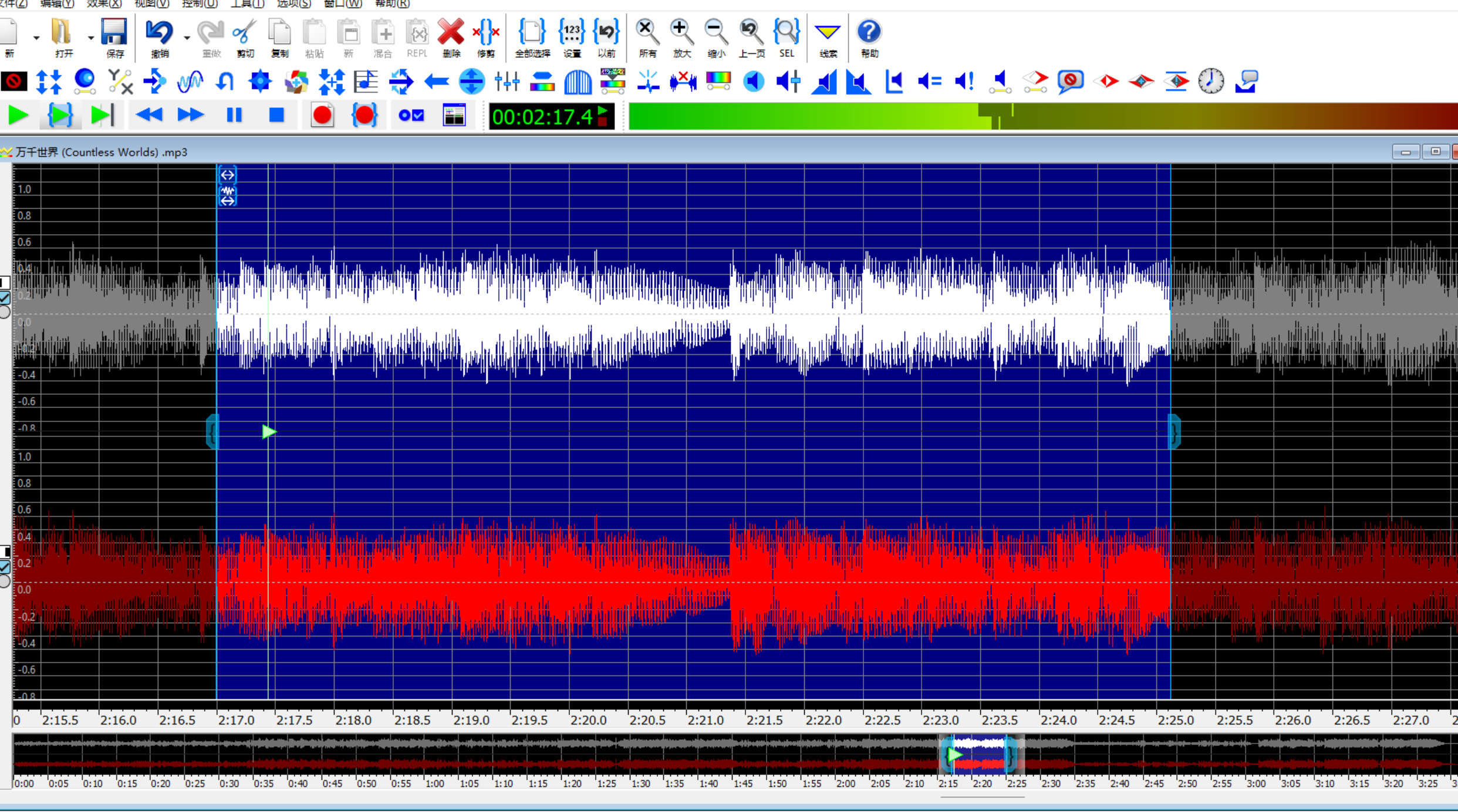The width and height of the screenshot is (1458, 812).
Task: Undo the last edit with 撤销
Action: point(159,38)
